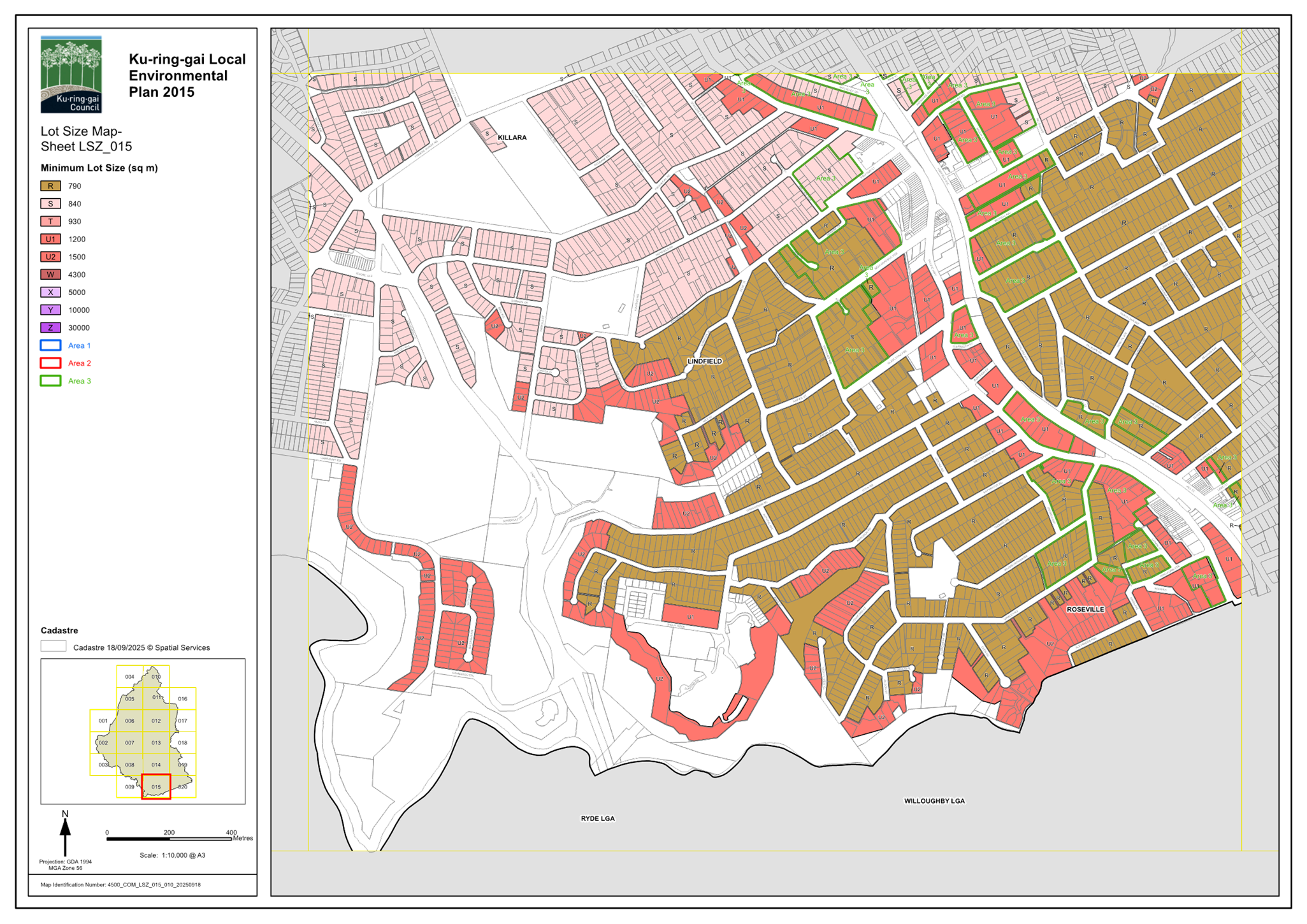Select sheet 012 in the index map
The width and height of the screenshot is (1307, 924).
point(156,721)
